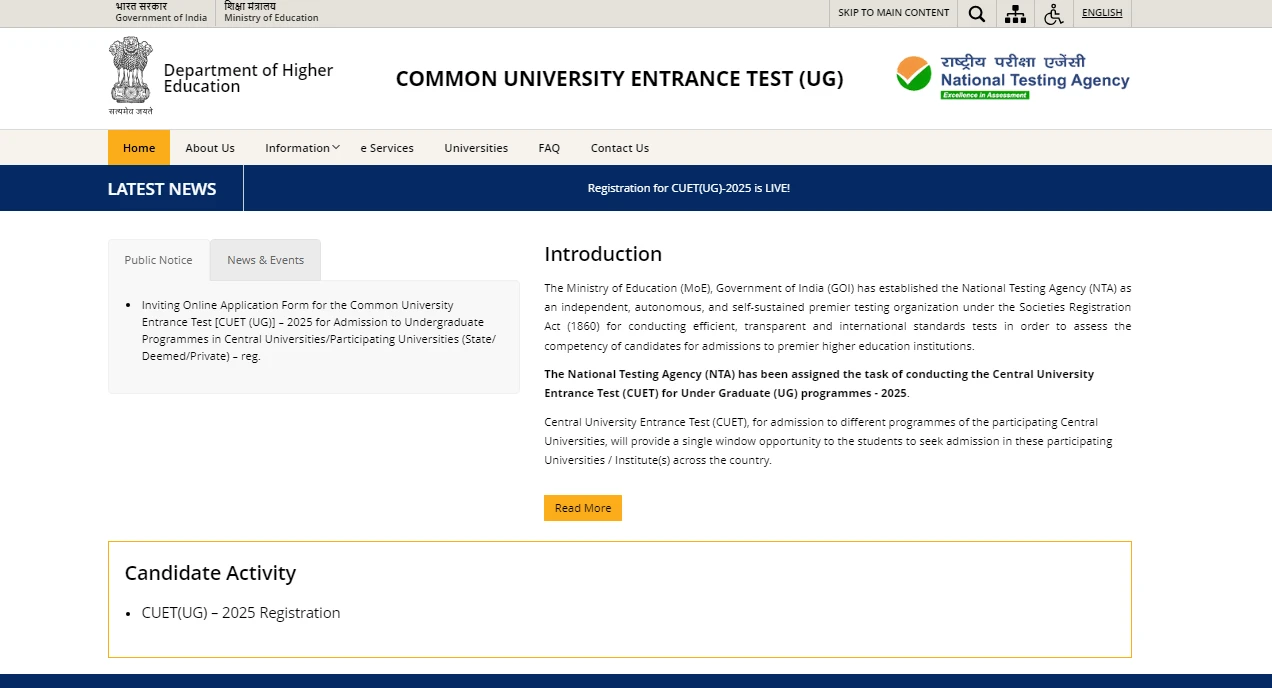Click the National Testing Agency logo

1010,76
